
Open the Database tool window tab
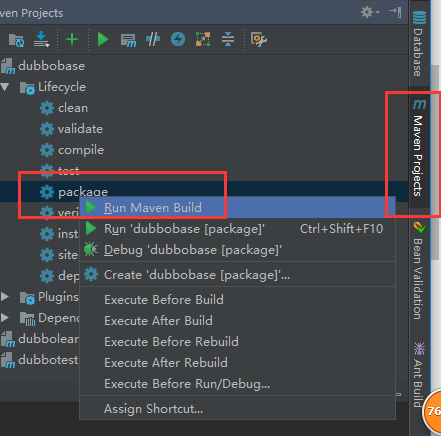[x=419, y=43]
